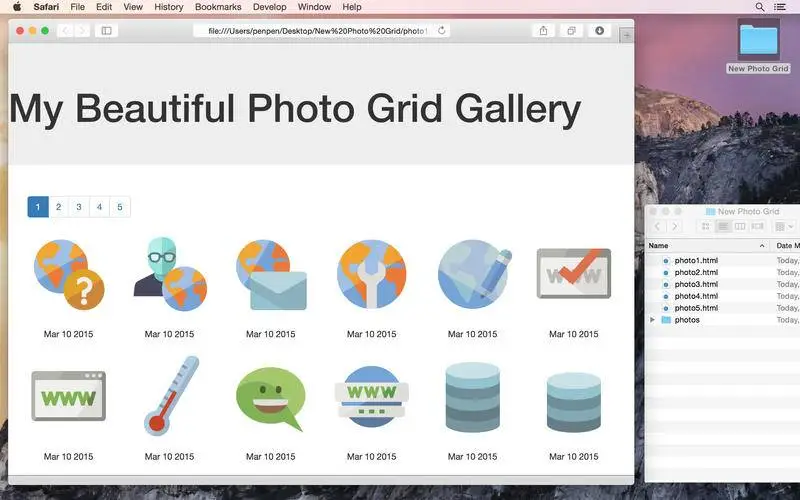Click the Safari Share toolbar icon
800x500 pixels.
coord(543,31)
